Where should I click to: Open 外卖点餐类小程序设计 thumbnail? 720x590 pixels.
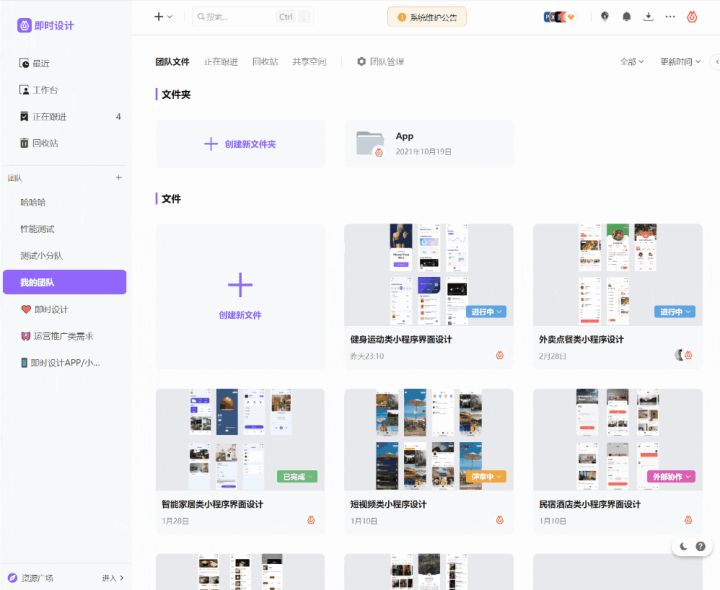coord(618,275)
